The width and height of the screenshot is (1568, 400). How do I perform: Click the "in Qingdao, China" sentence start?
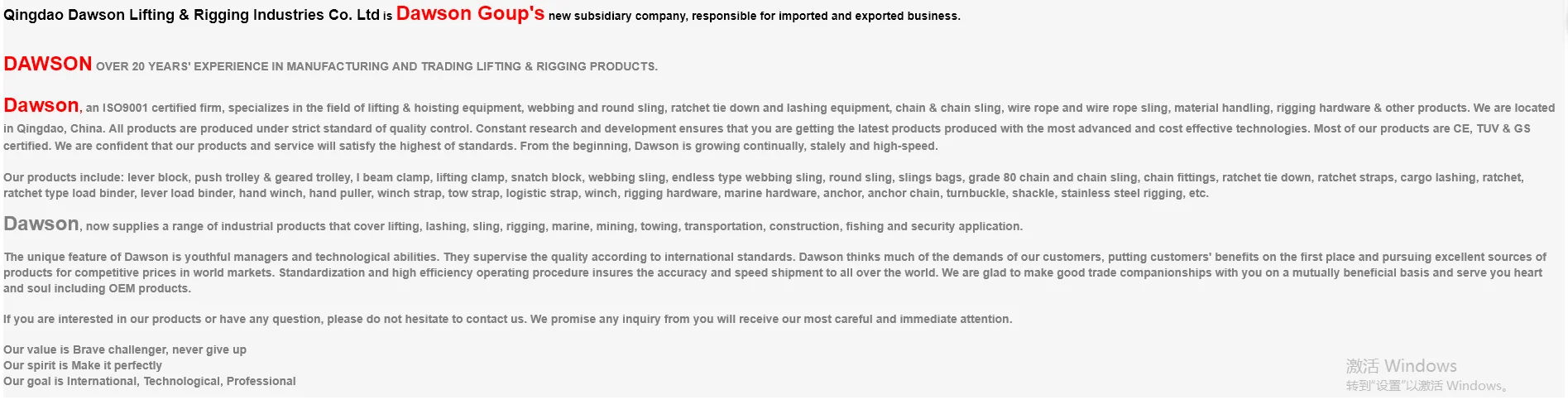click(x=54, y=129)
